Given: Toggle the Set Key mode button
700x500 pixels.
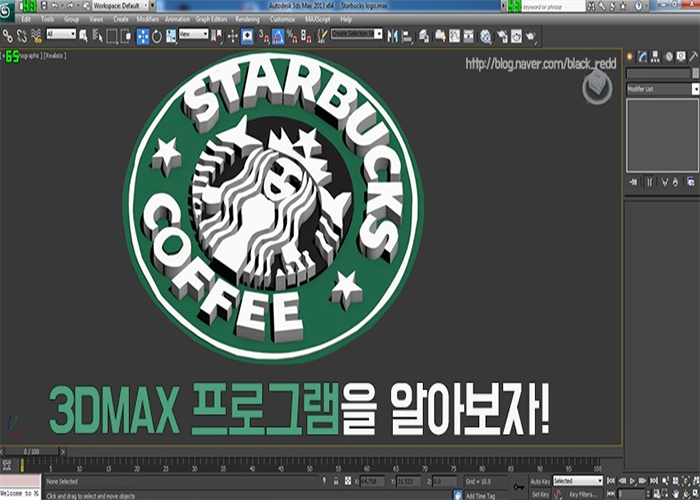Looking at the screenshot, I should click(540, 494).
